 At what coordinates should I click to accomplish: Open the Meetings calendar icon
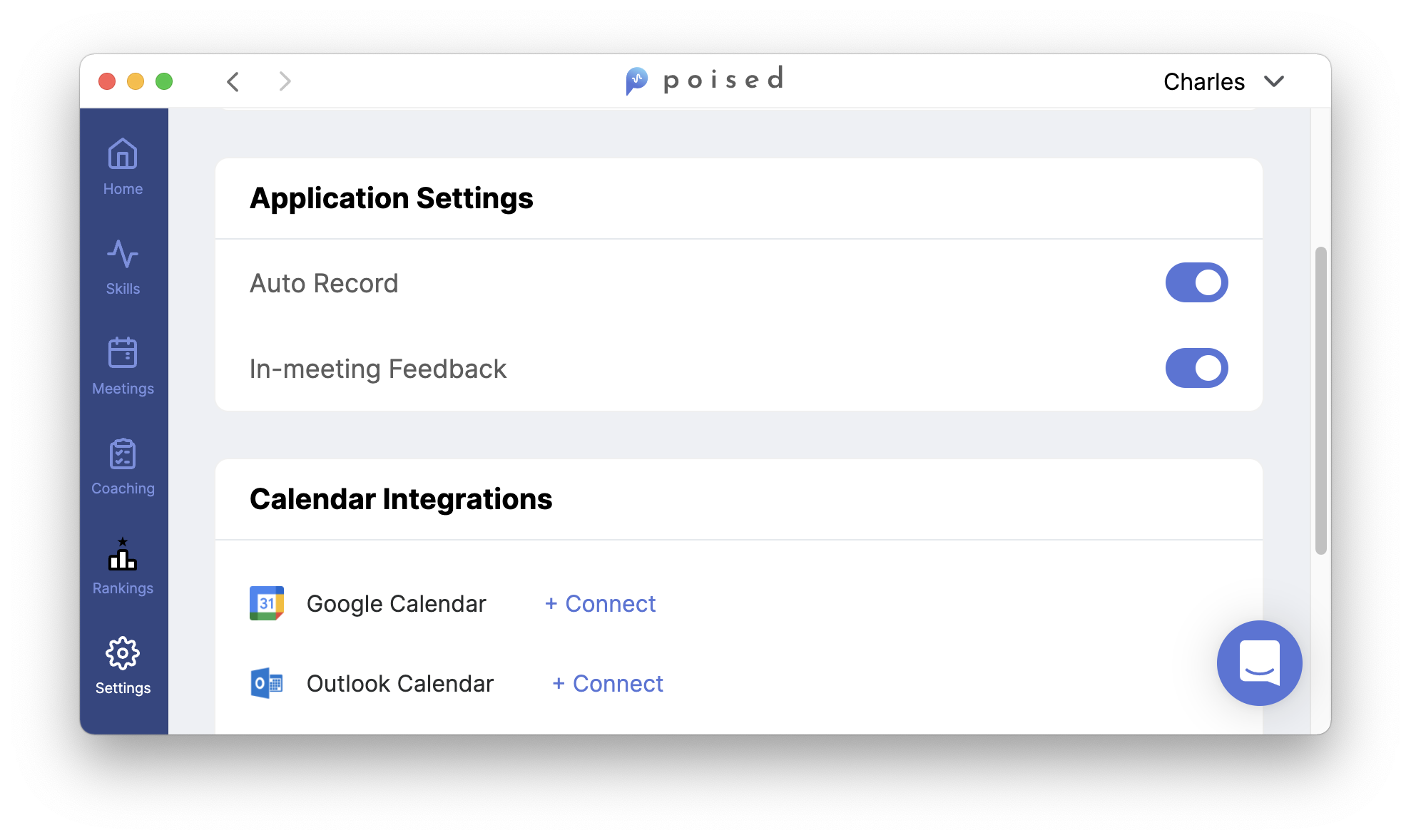pyautogui.click(x=123, y=352)
